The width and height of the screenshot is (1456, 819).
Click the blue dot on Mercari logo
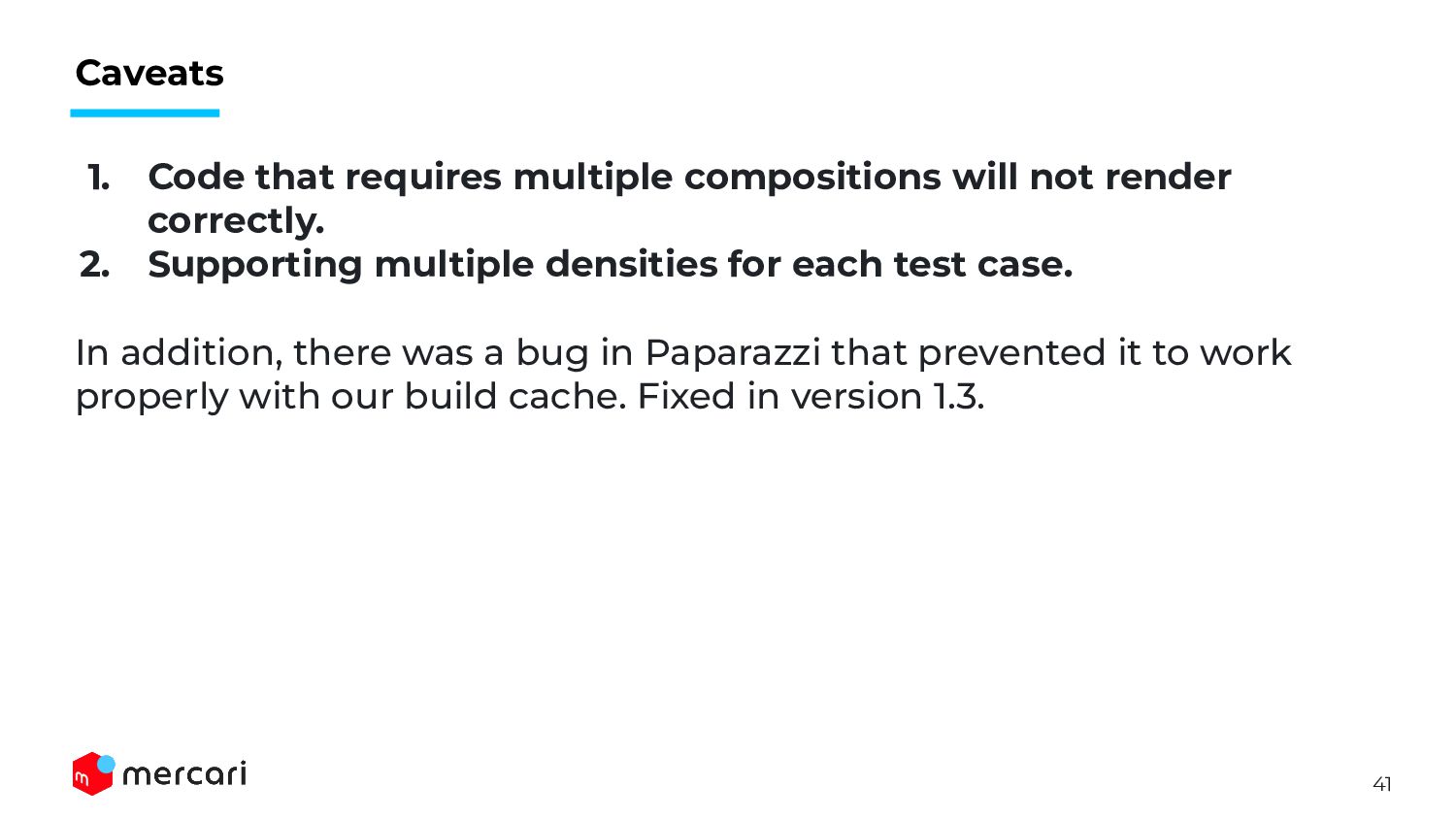point(107,765)
